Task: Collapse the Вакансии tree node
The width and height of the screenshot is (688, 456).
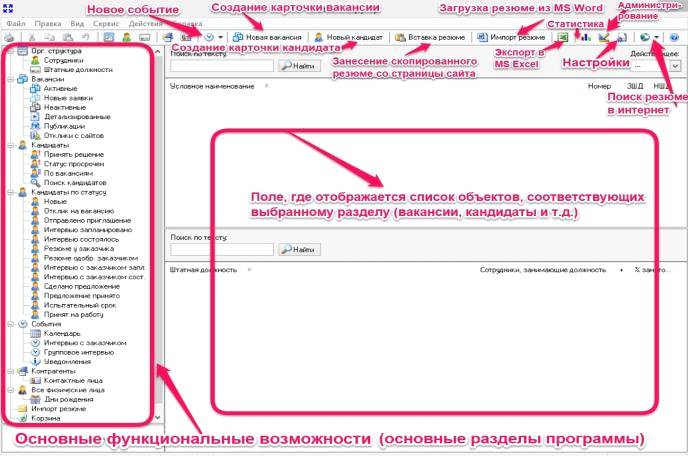Action: coord(11,79)
